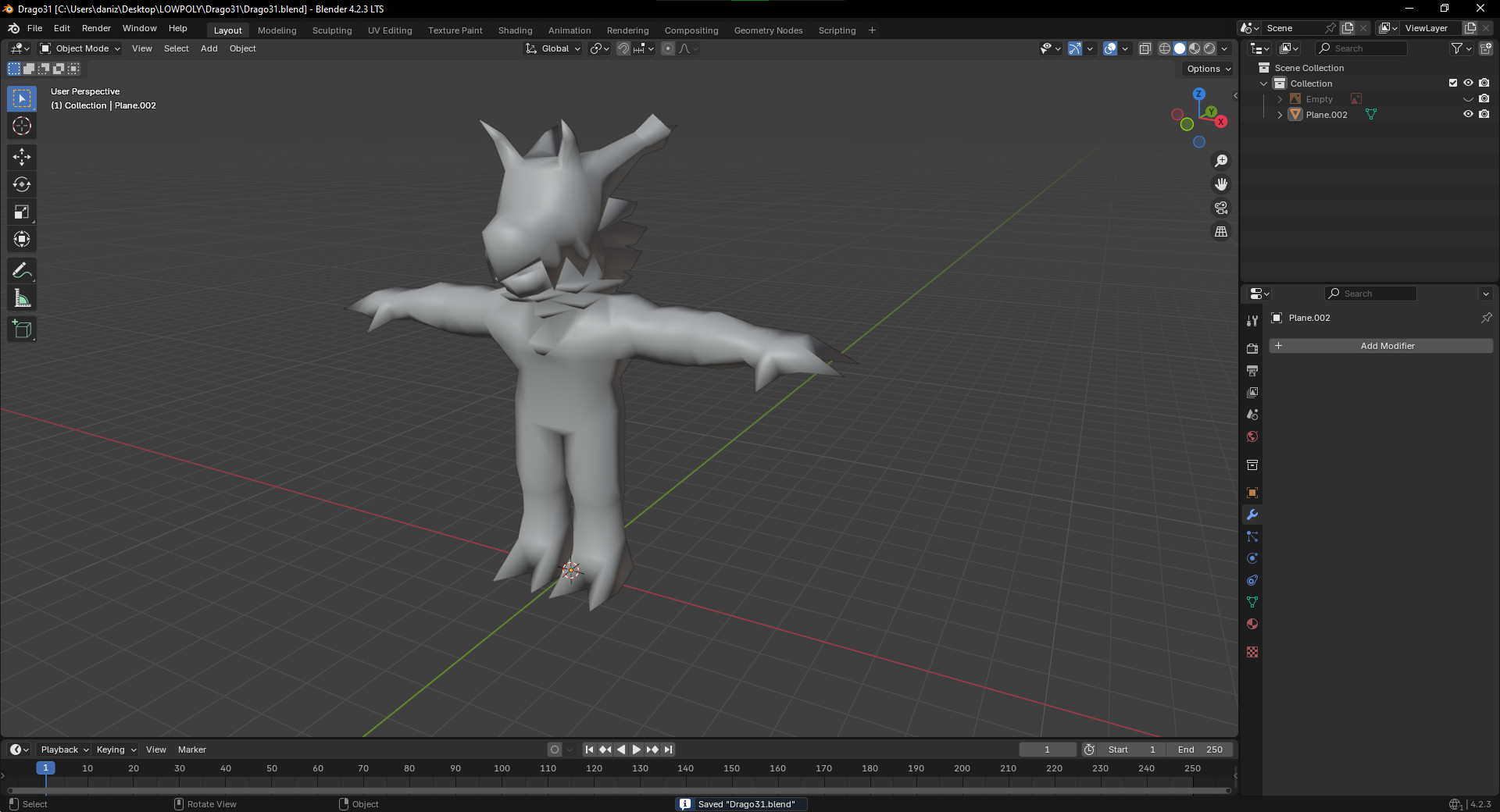Toggle show overlays button
The height and width of the screenshot is (812, 1500).
tap(1110, 48)
